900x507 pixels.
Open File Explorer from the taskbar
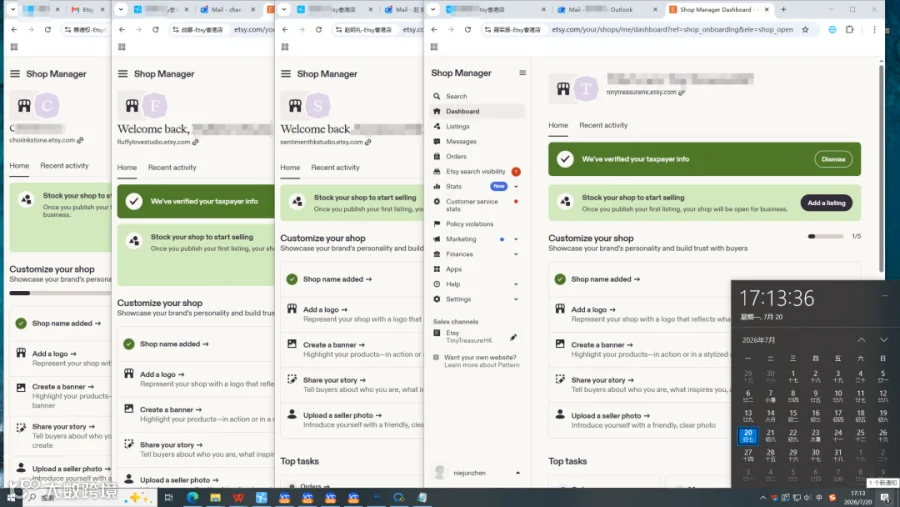215,497
